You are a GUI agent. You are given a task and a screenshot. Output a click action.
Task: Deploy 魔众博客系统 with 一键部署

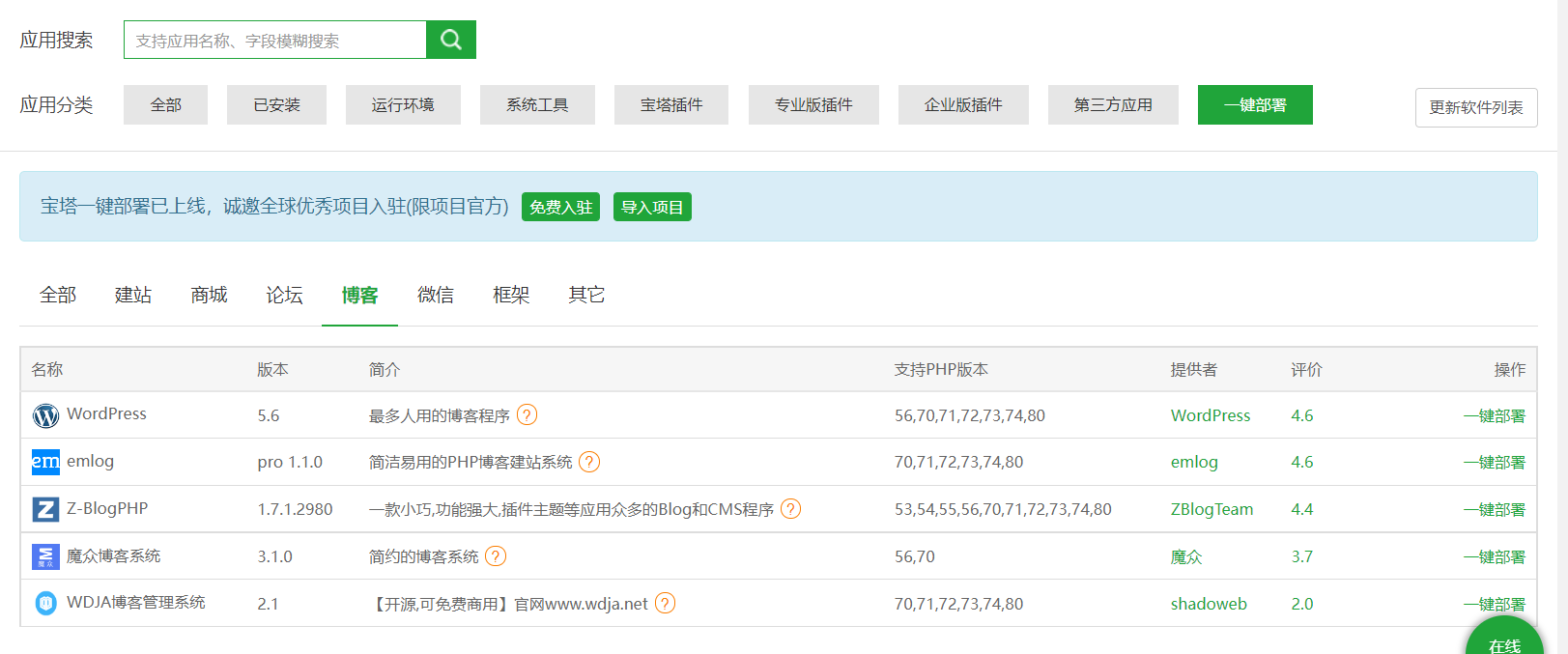(1495, 556)
